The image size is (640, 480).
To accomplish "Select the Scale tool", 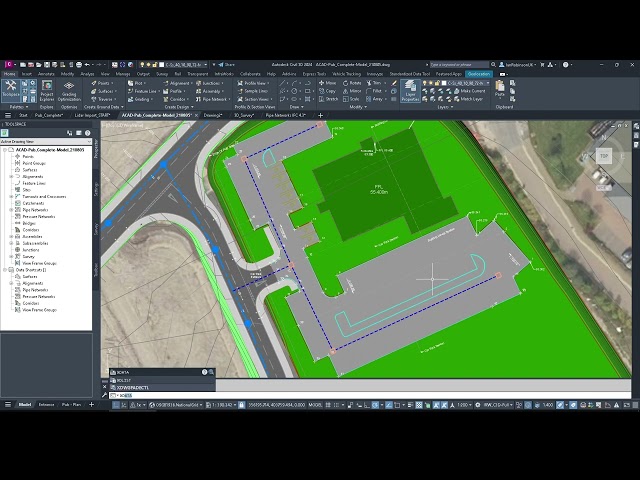I will (x=351, y=99).
